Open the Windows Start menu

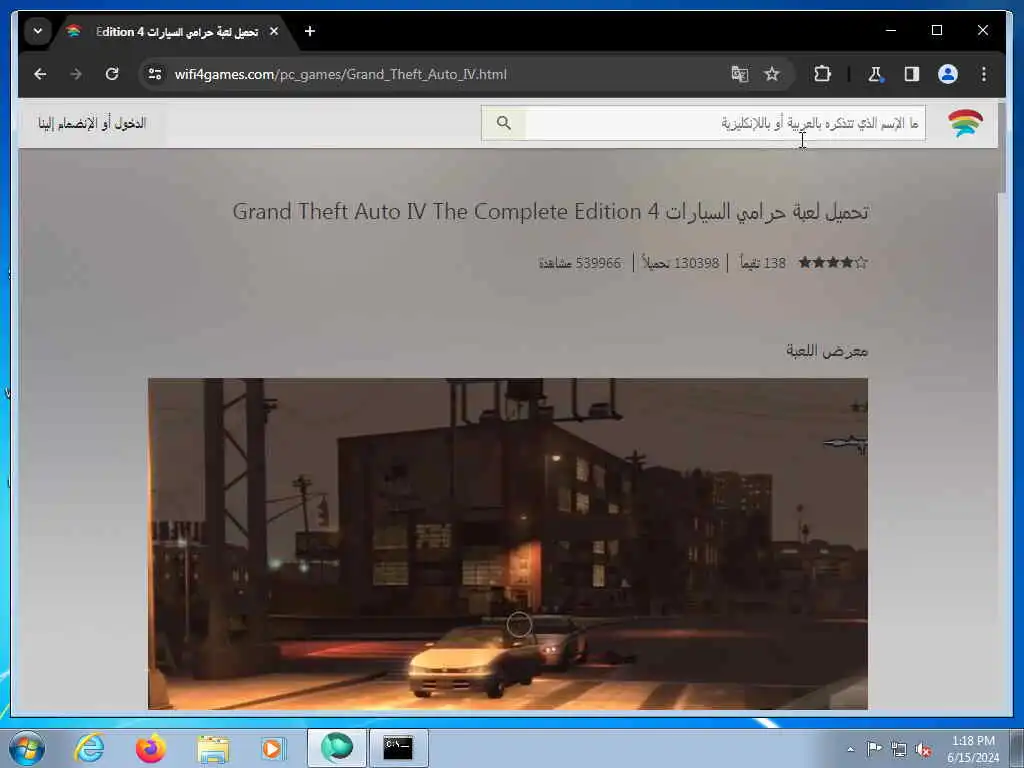pos(27,748)
